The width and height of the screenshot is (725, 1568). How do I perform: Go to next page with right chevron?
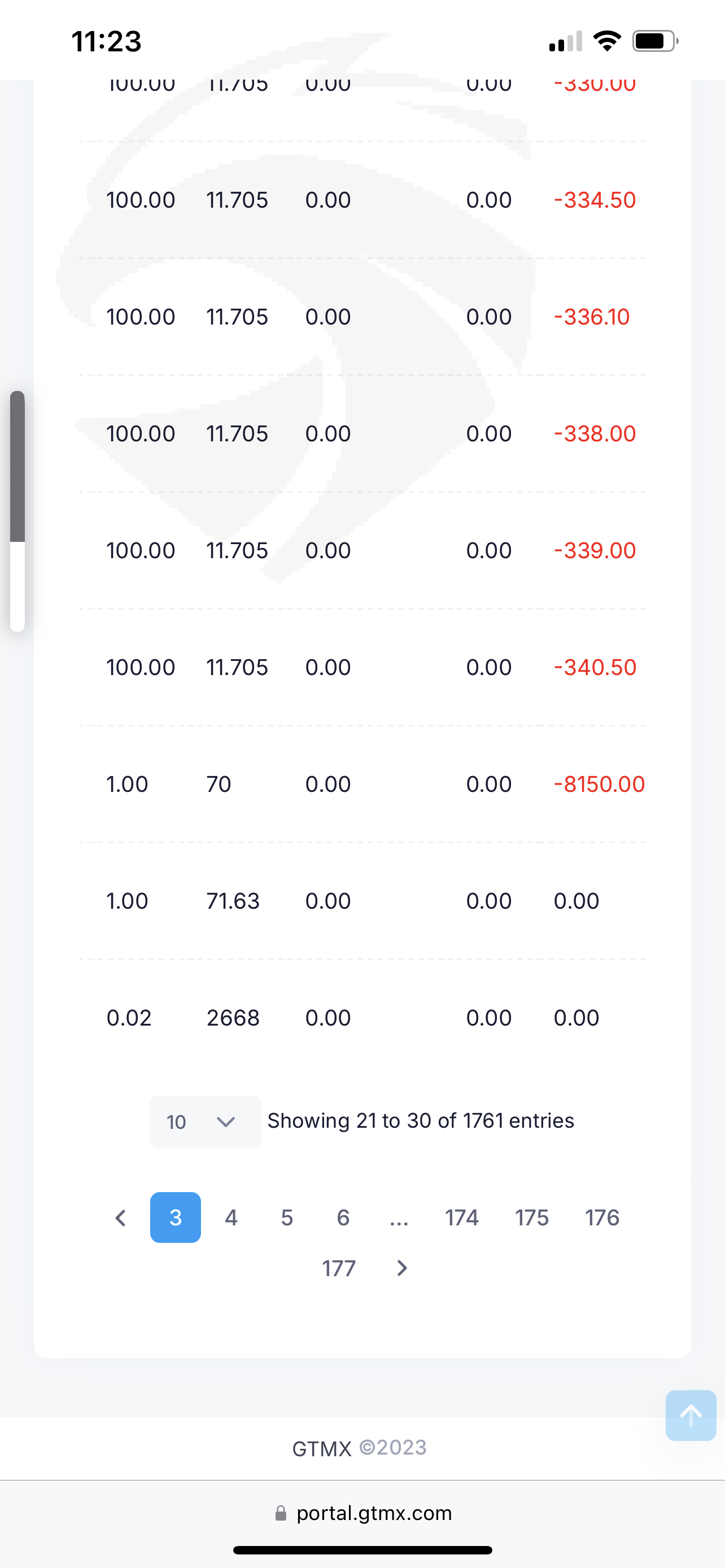402,1268
